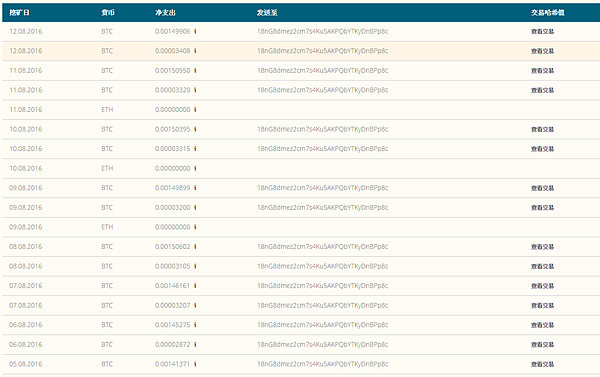Image resolution: width=600 pixels, height=377 pixels.
Task: Click ETH cell in 11.08.2016 row
Action: coord(107,109)
